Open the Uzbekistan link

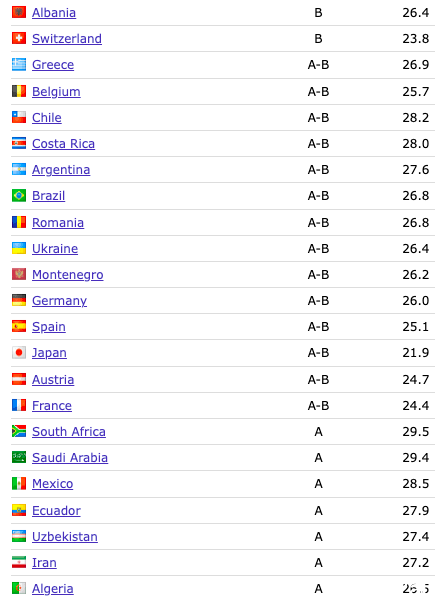[65, 536]
